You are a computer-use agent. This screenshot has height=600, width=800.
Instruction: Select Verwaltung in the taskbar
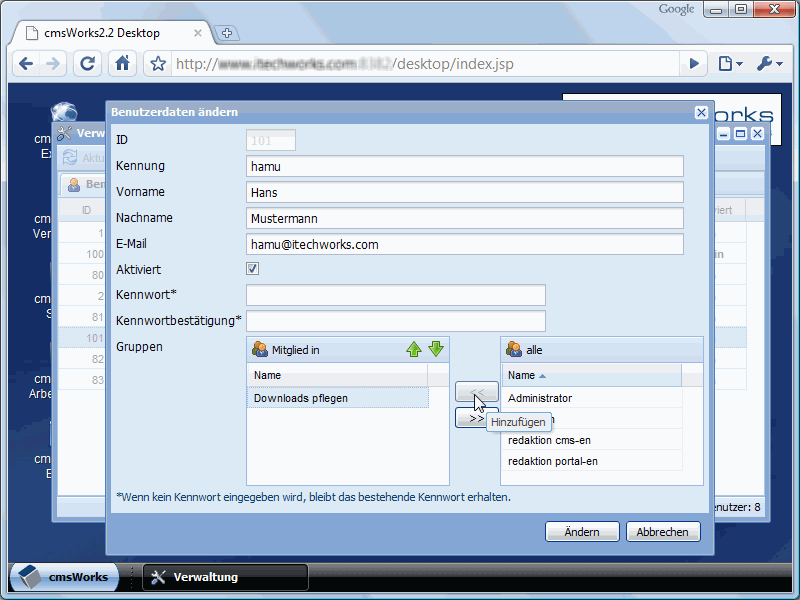(x=225, y=577)
